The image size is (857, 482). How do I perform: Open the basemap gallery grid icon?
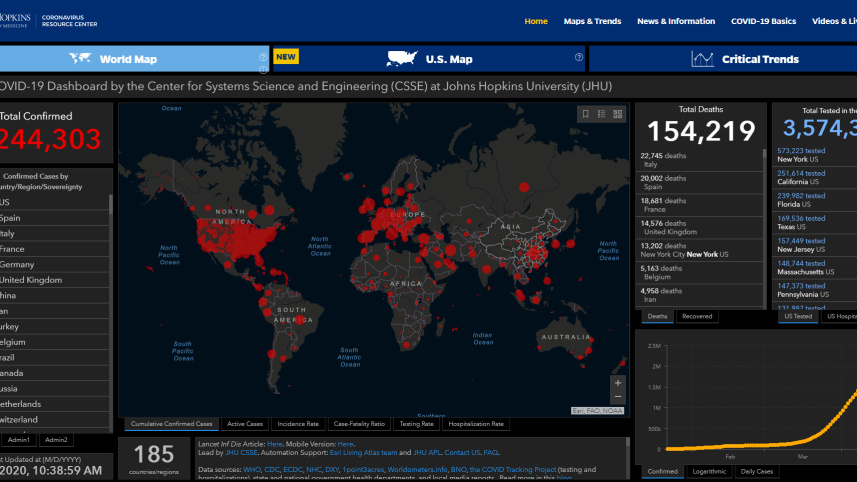pos(617,114)
